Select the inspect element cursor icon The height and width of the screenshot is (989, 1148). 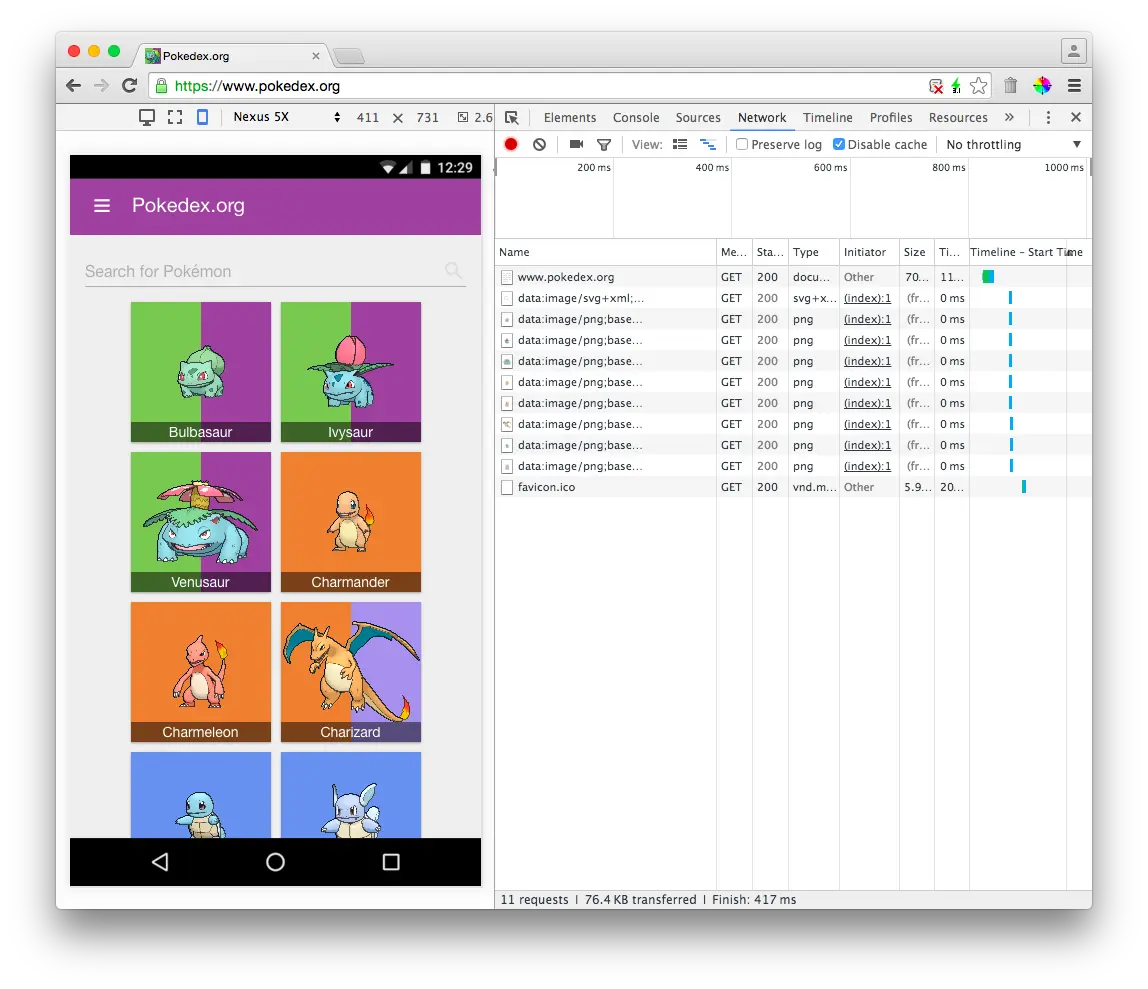pos(511,117)
